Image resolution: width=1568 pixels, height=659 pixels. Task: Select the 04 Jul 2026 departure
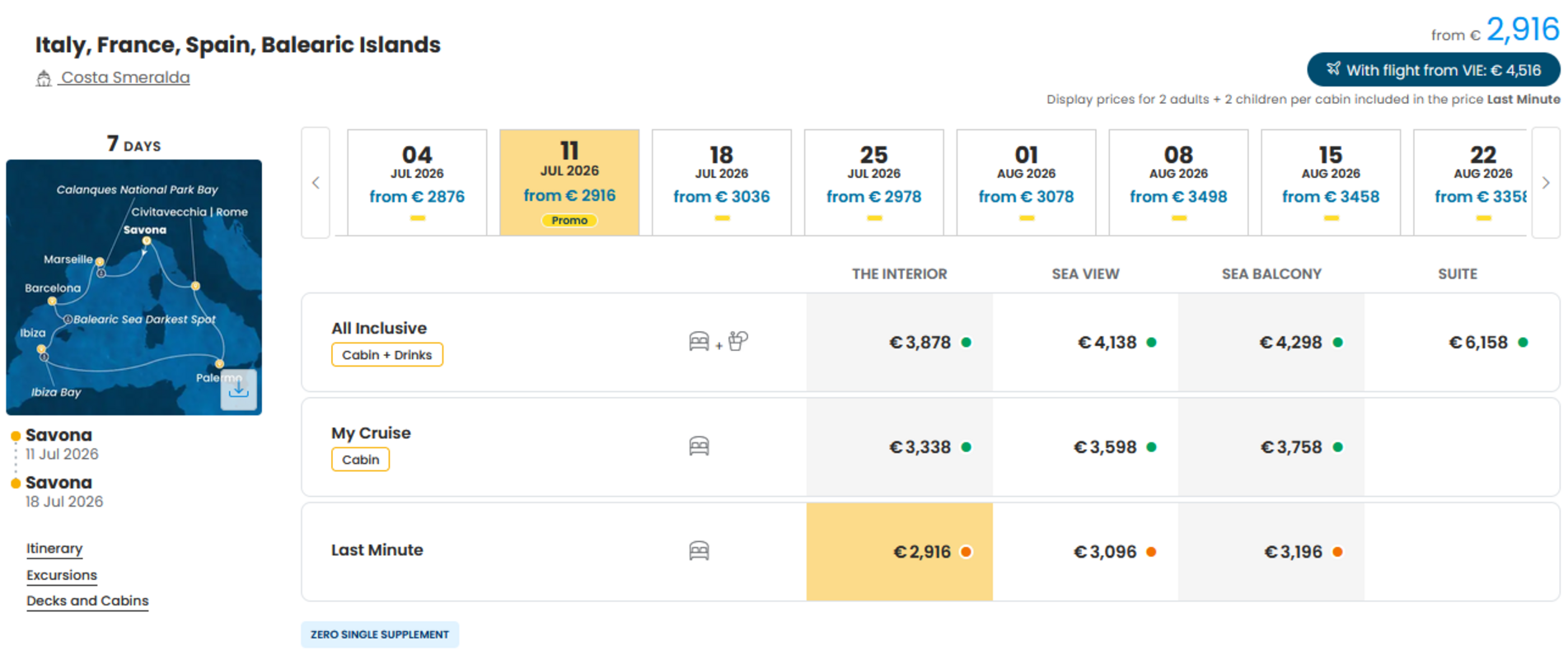[417, 183]
